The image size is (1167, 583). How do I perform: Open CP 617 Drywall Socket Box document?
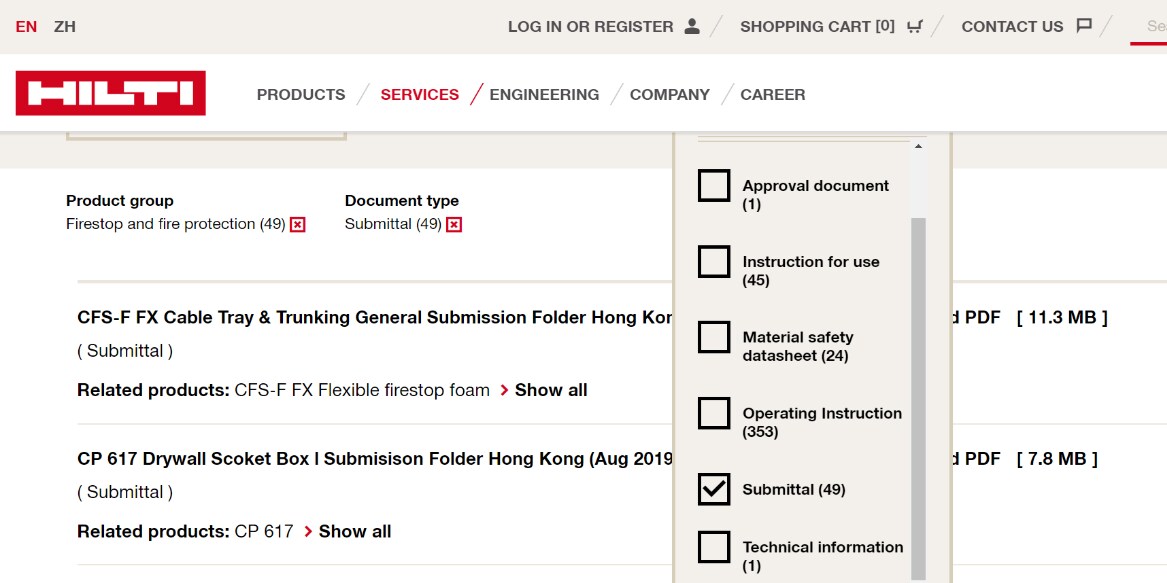click(374, 459)
